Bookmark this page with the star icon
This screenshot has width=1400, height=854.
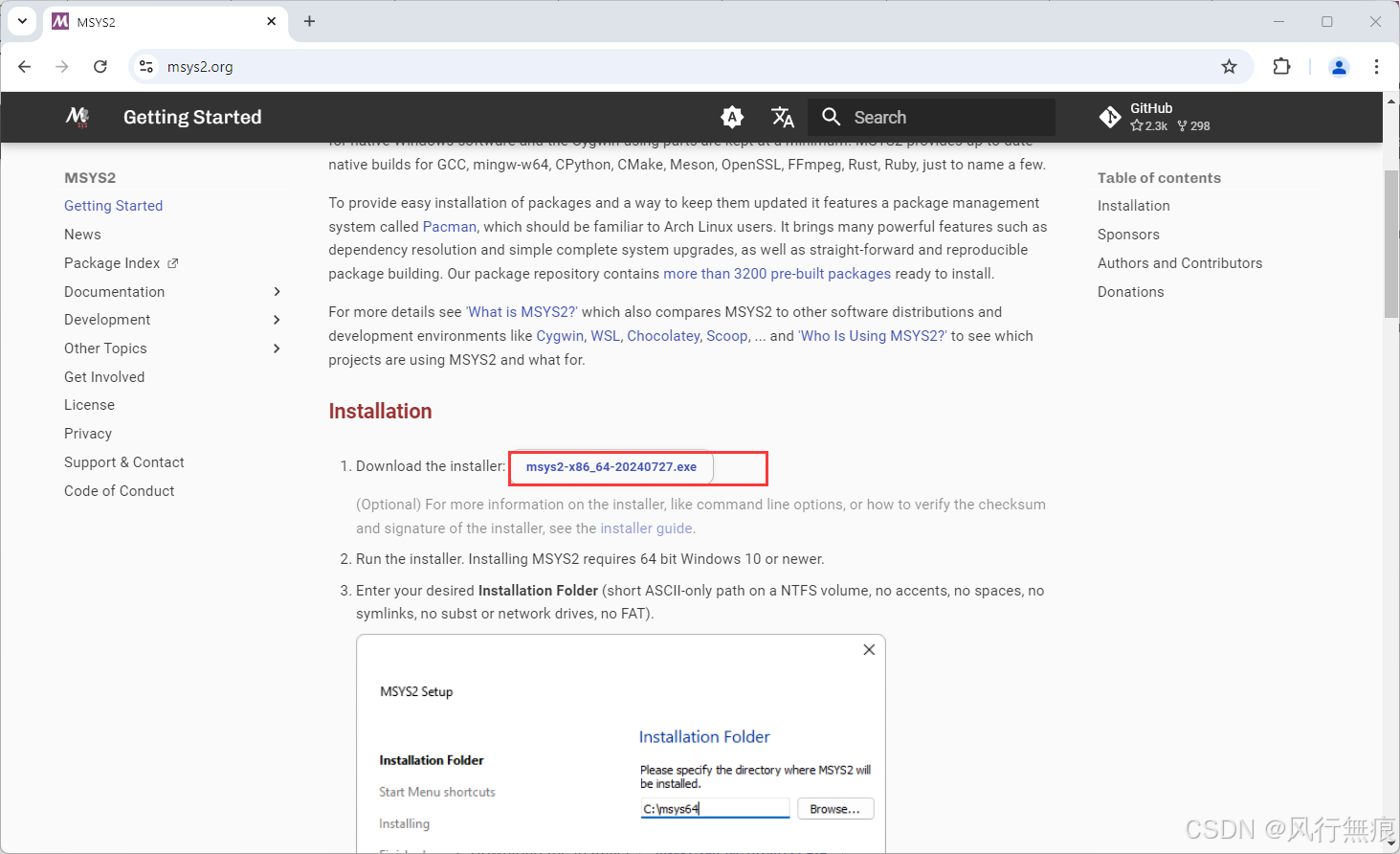point(1230,66)
